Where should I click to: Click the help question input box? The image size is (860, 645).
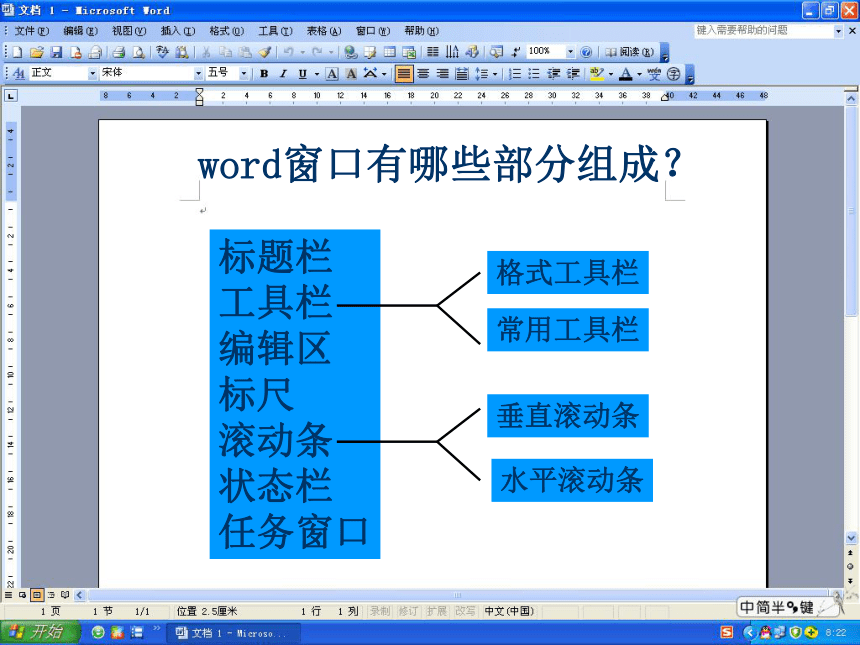763,31
